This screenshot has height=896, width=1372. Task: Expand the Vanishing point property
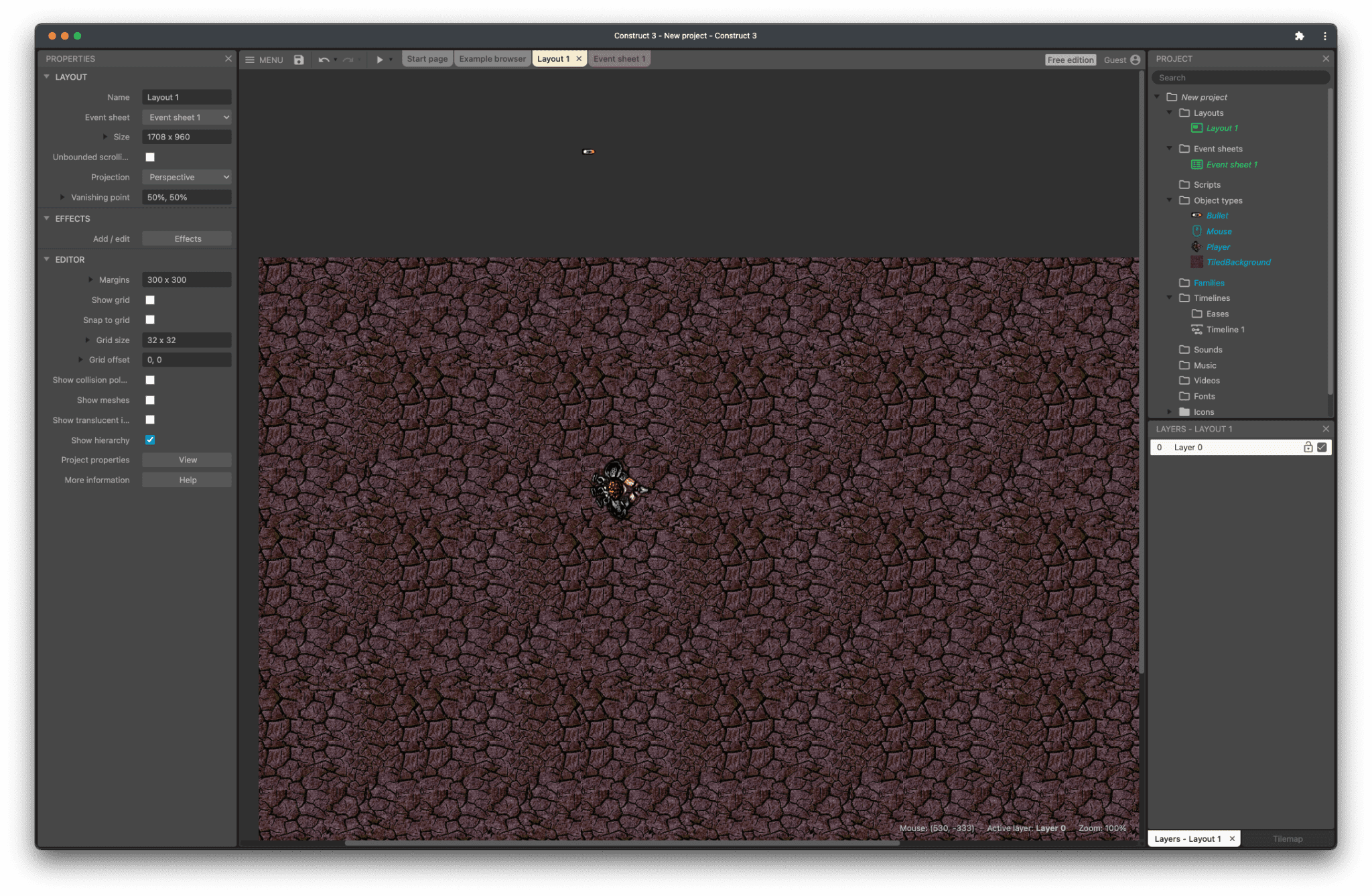pos(63,197)
